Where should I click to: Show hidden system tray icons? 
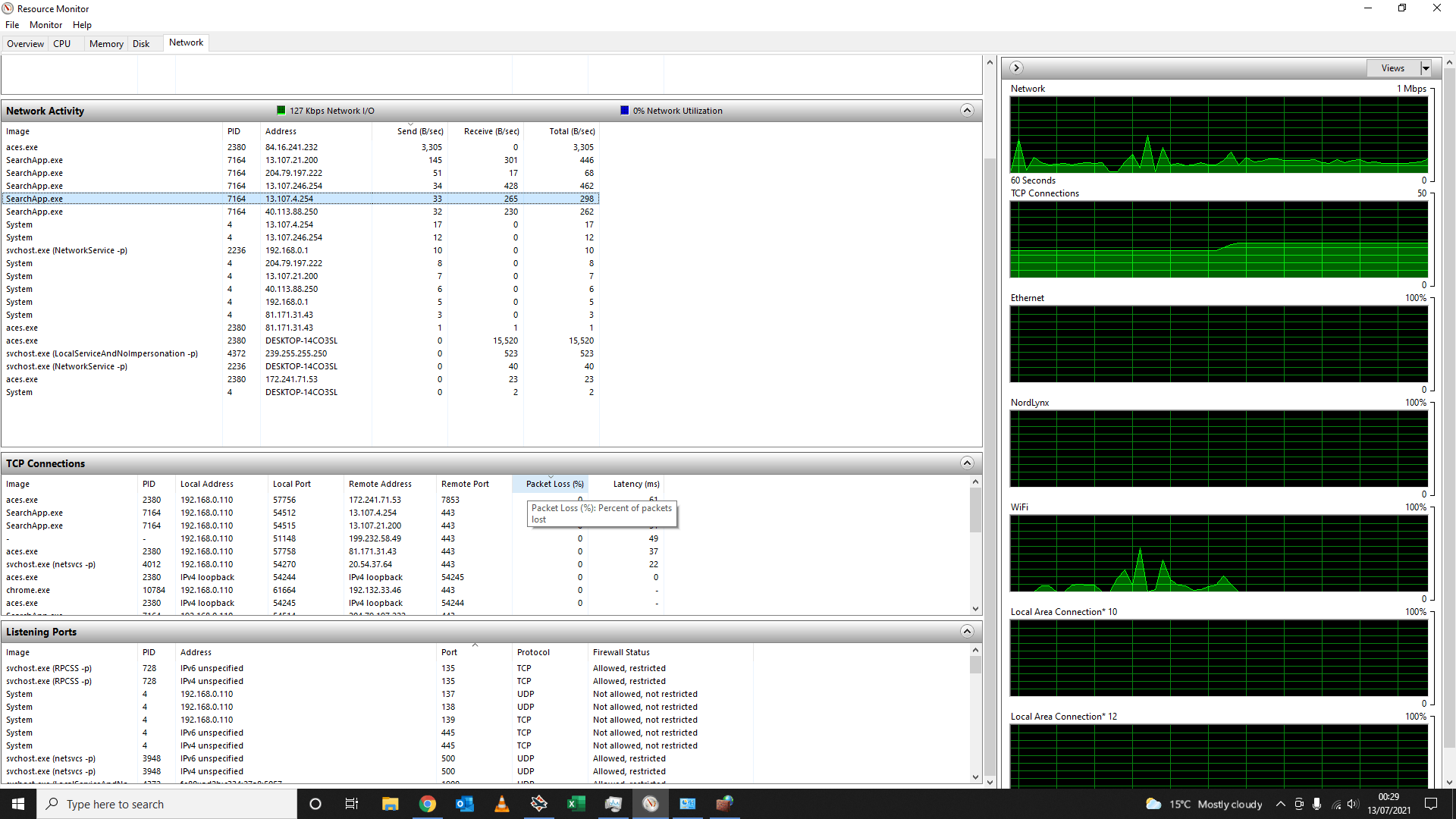coord(1281,804)
